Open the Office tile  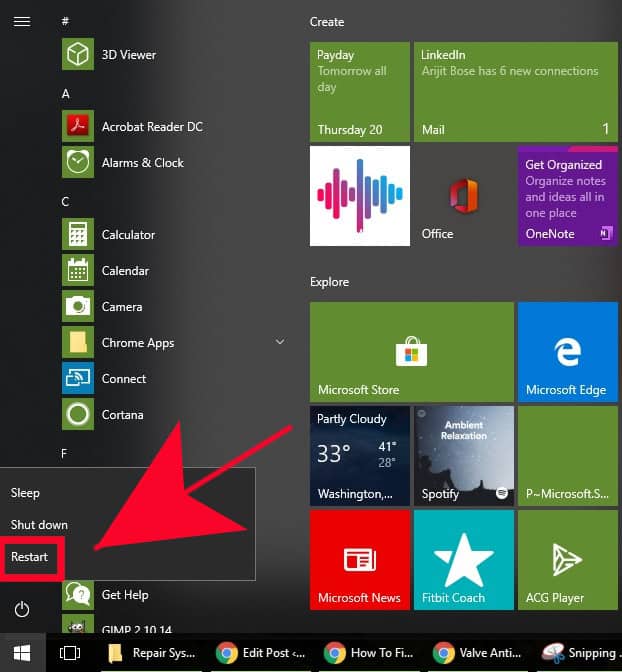(x=464, y=196)
